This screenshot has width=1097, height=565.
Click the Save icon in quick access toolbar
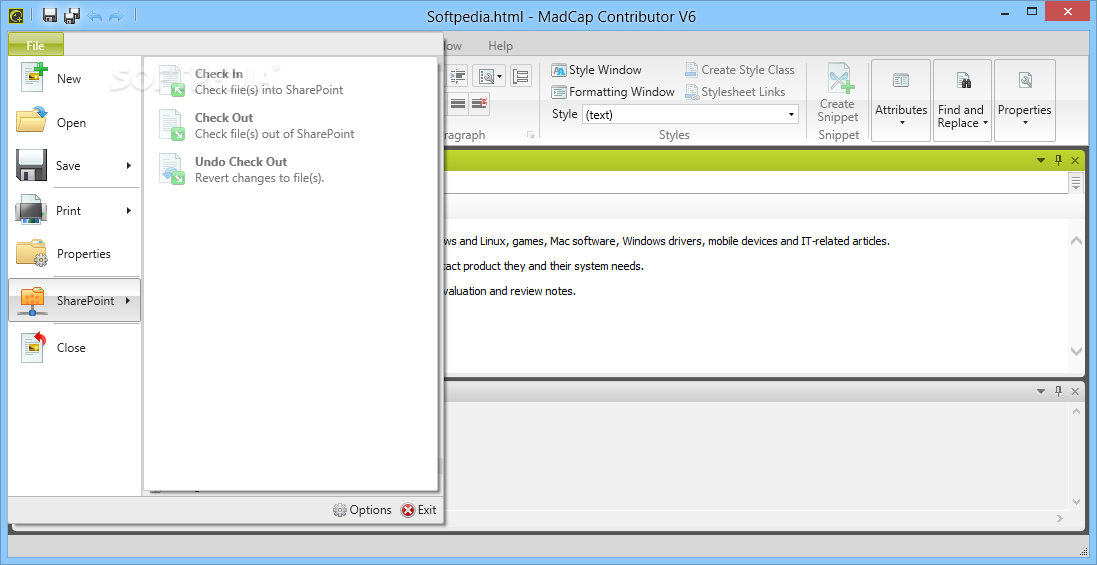point(50,15)
